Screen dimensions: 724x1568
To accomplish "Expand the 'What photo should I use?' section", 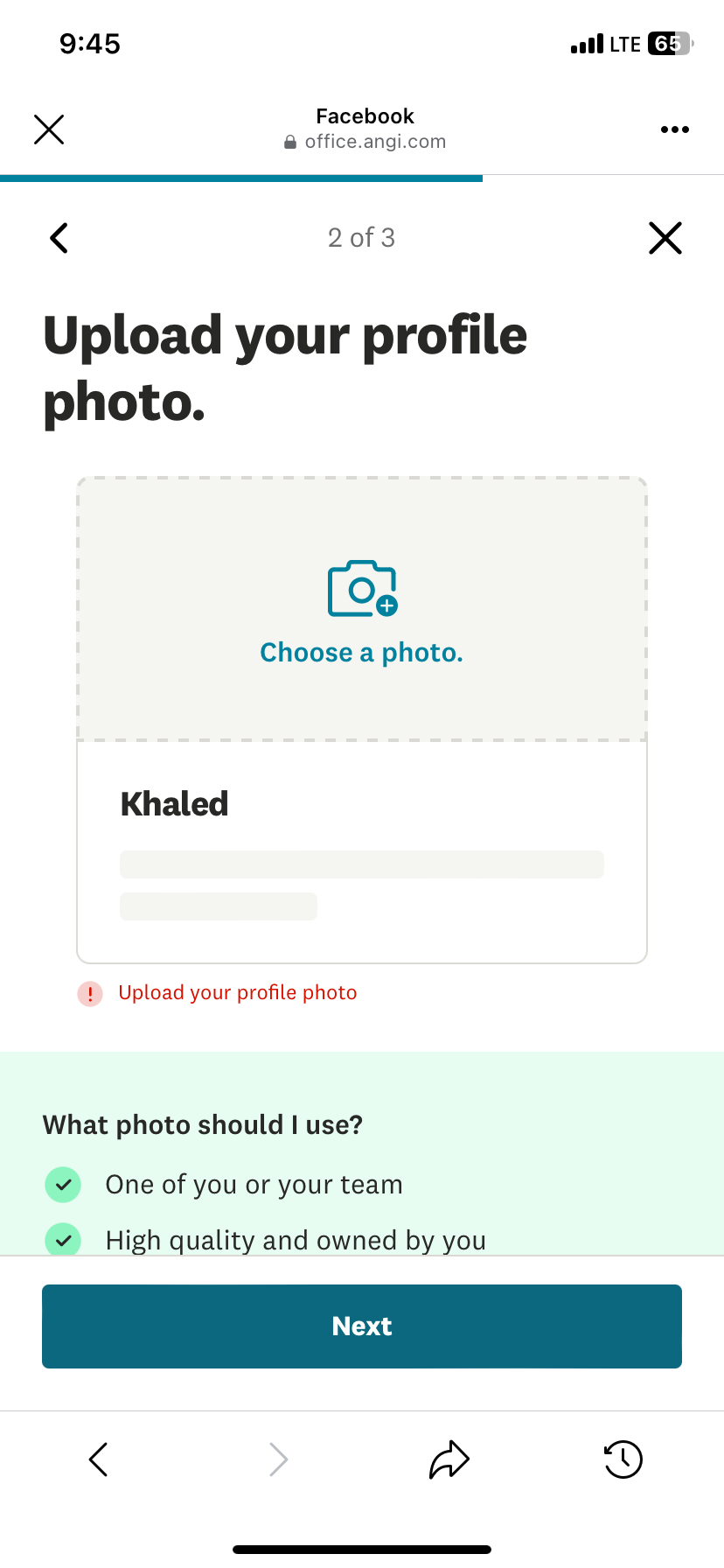I will point(203,1124).
